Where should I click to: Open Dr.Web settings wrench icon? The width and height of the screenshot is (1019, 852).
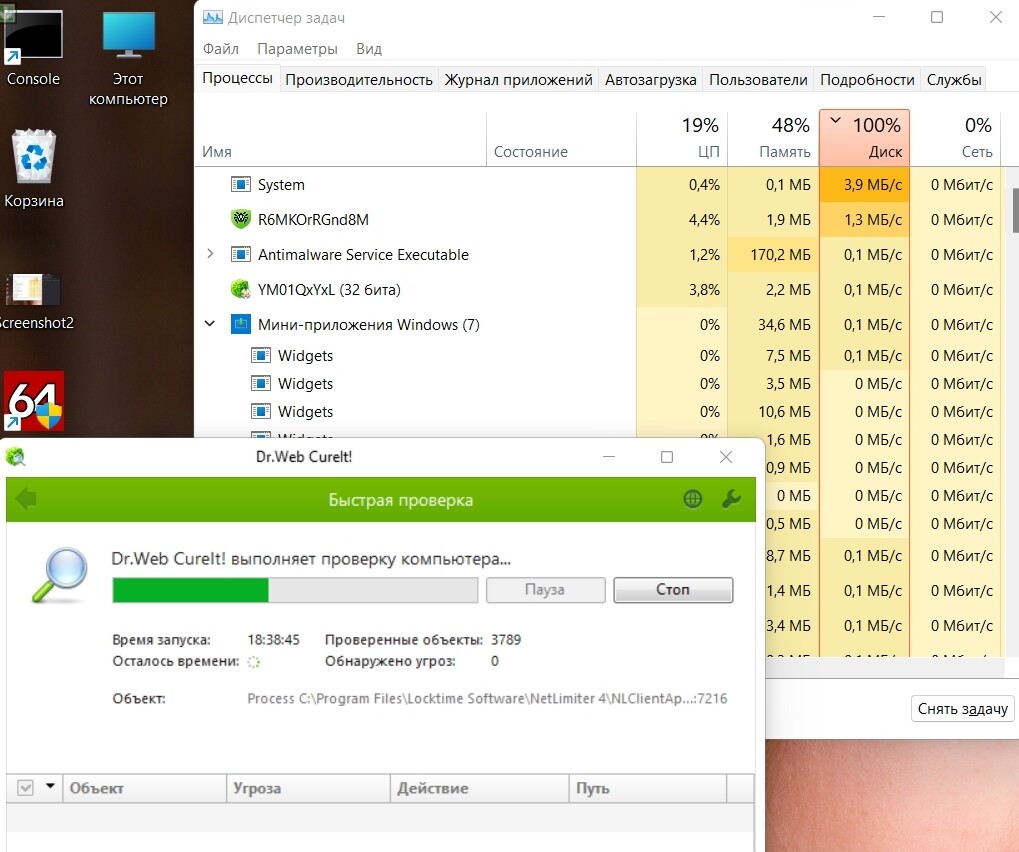click(731, 499)
